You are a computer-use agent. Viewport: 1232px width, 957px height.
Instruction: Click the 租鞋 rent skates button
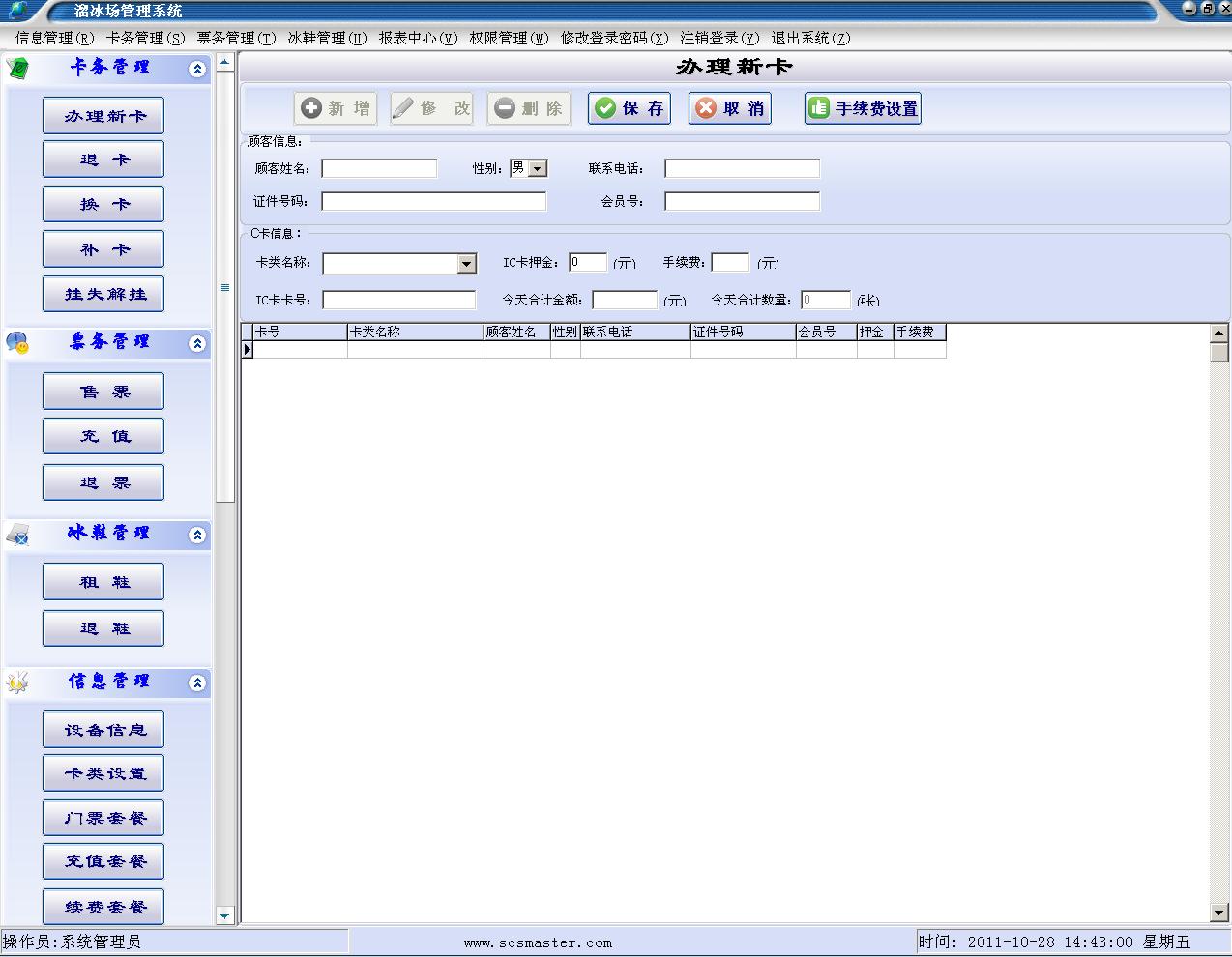tap(103, 582)
